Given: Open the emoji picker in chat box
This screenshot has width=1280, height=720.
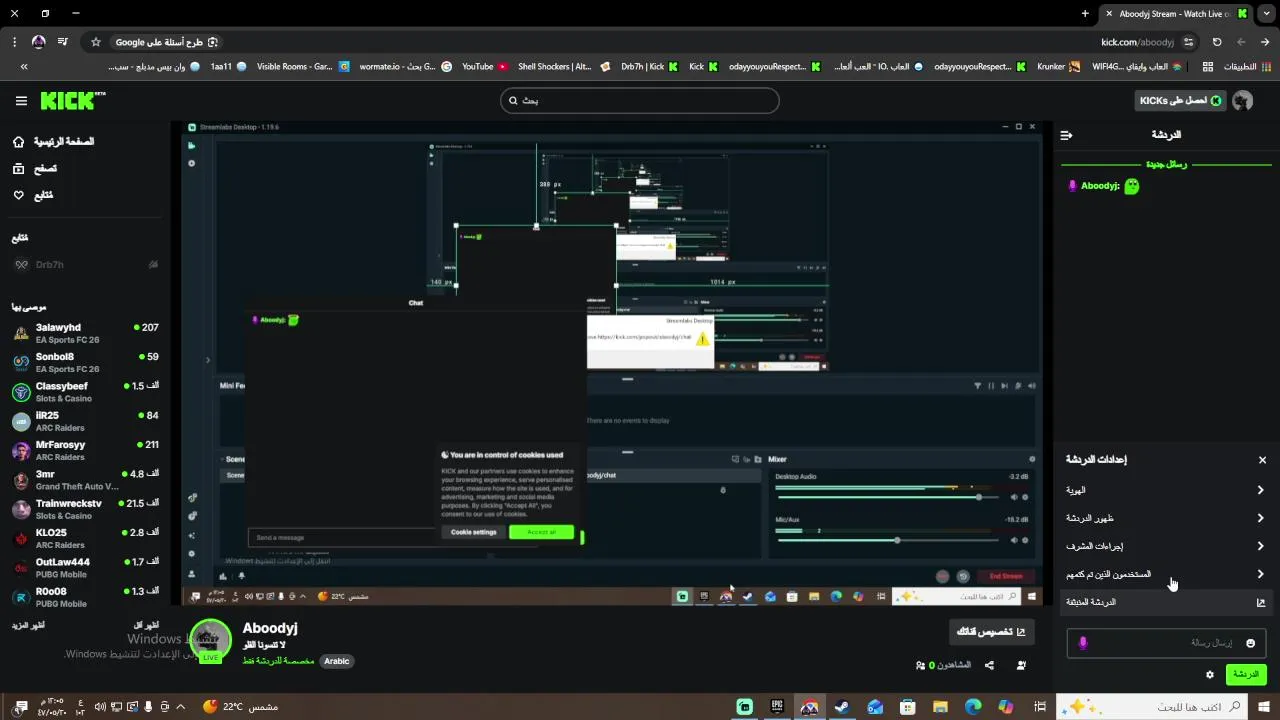Looking at the screenshot, I should 1250,643.
